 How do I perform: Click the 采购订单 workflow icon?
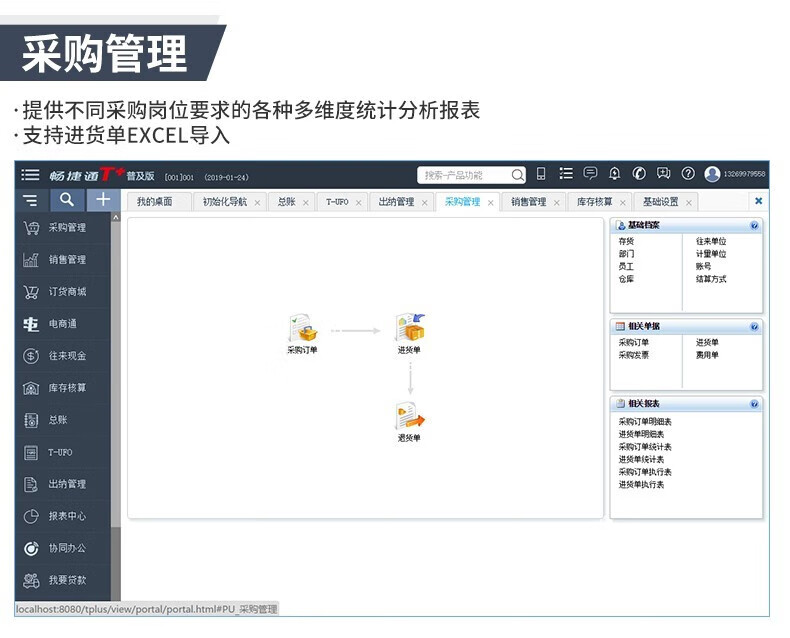tap(302, 329)
